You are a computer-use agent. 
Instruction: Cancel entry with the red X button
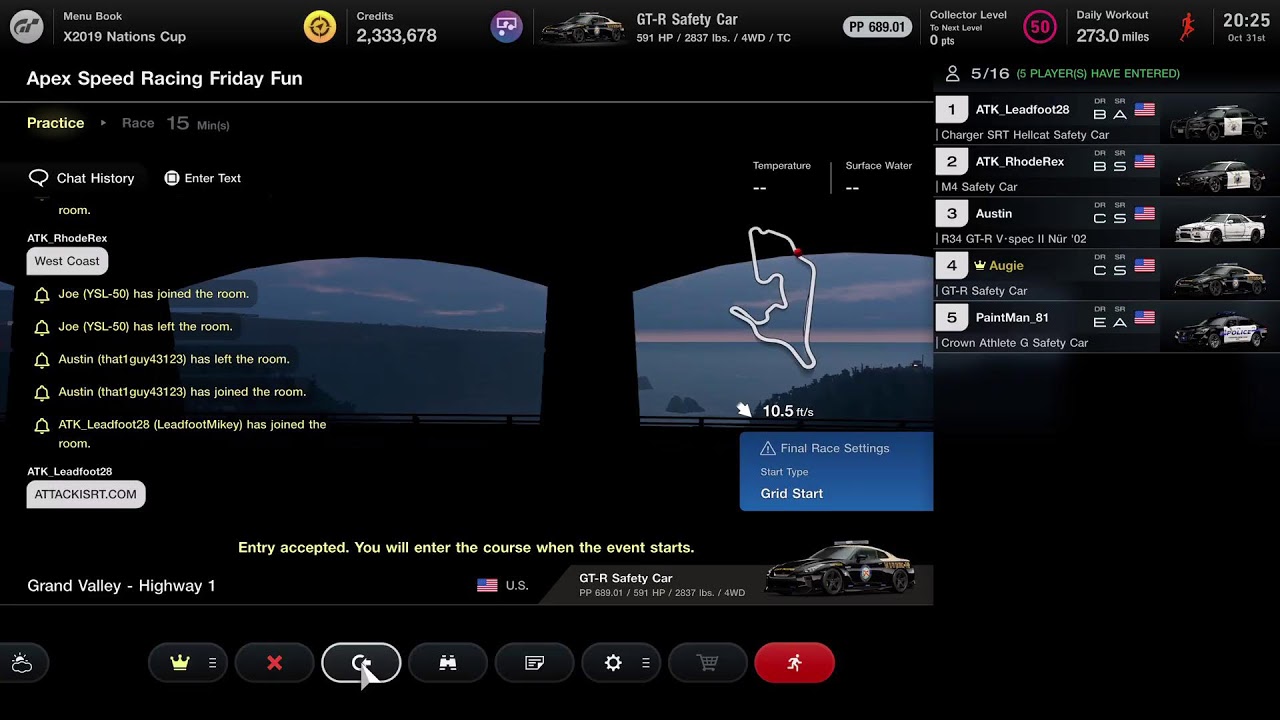point(275,663)
